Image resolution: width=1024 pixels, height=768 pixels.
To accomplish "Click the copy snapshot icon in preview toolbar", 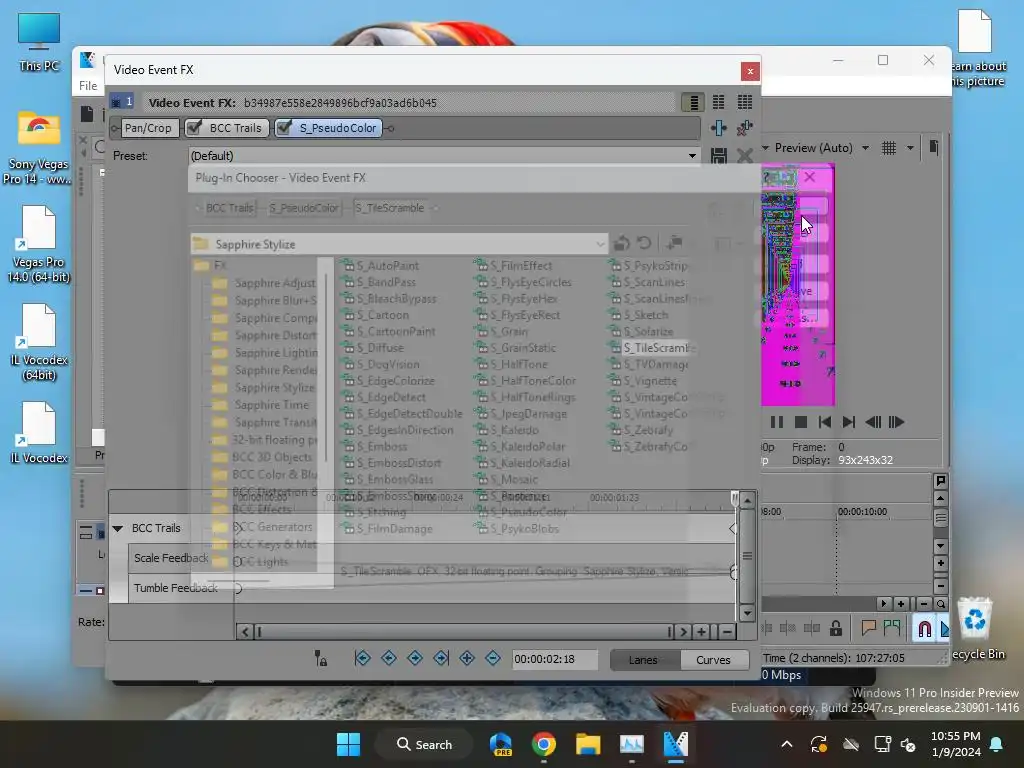I will [x=934, y=148].
